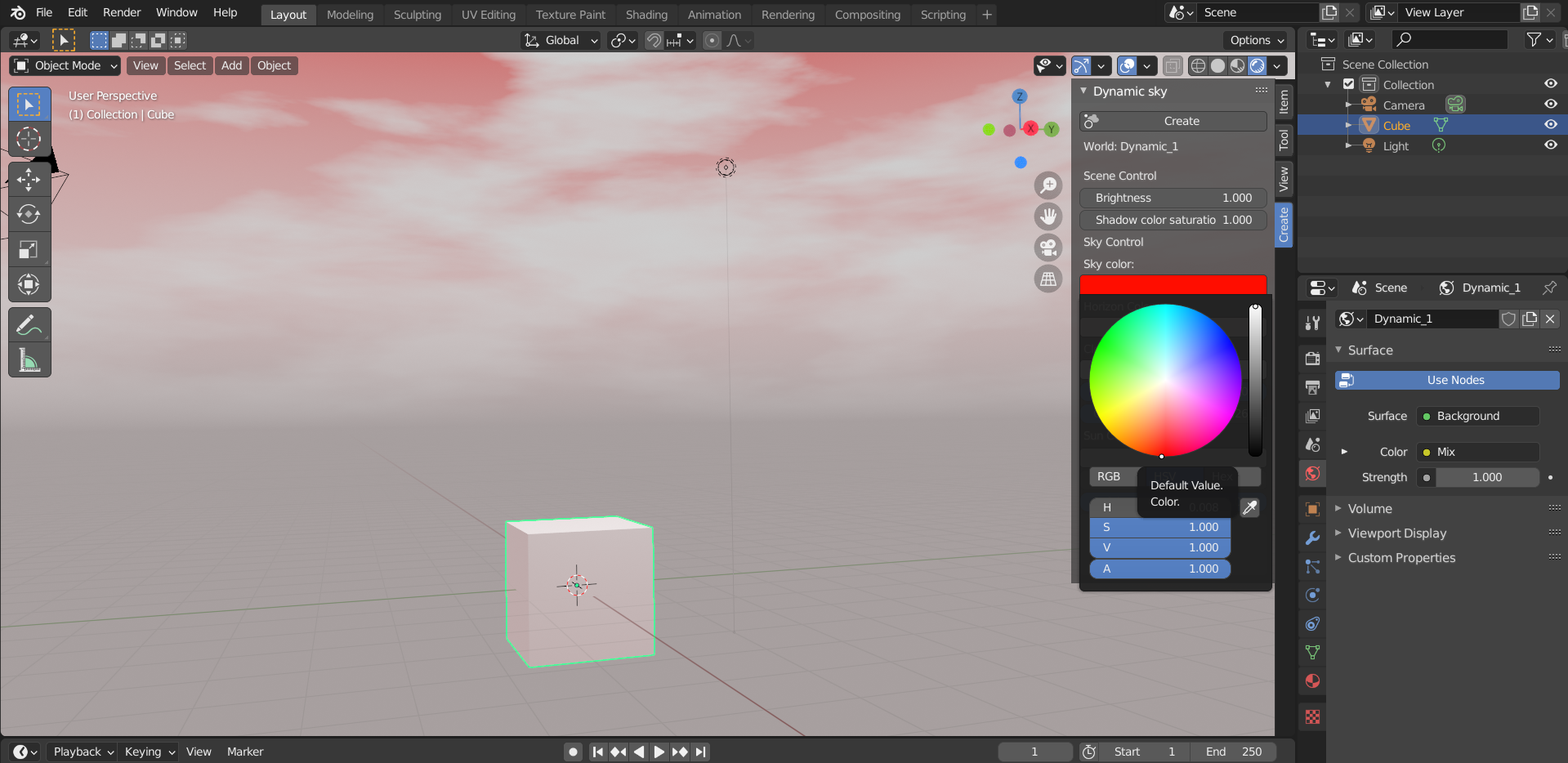Choose the Annotate pencil tool
Screen dimensions: 1568x763
tap(29, 325)
